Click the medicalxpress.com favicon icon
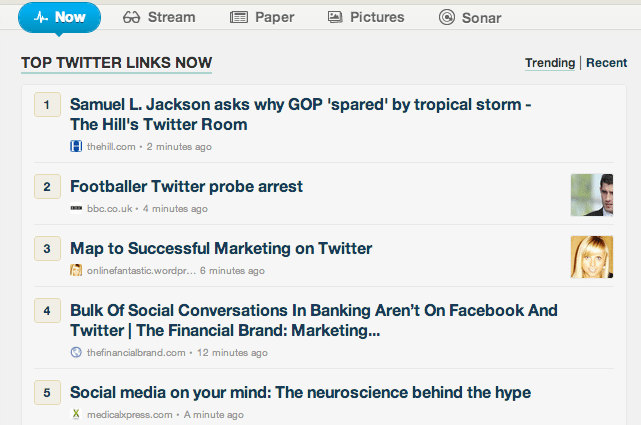The width and height of the screenshot is (641, 425). 76,414
